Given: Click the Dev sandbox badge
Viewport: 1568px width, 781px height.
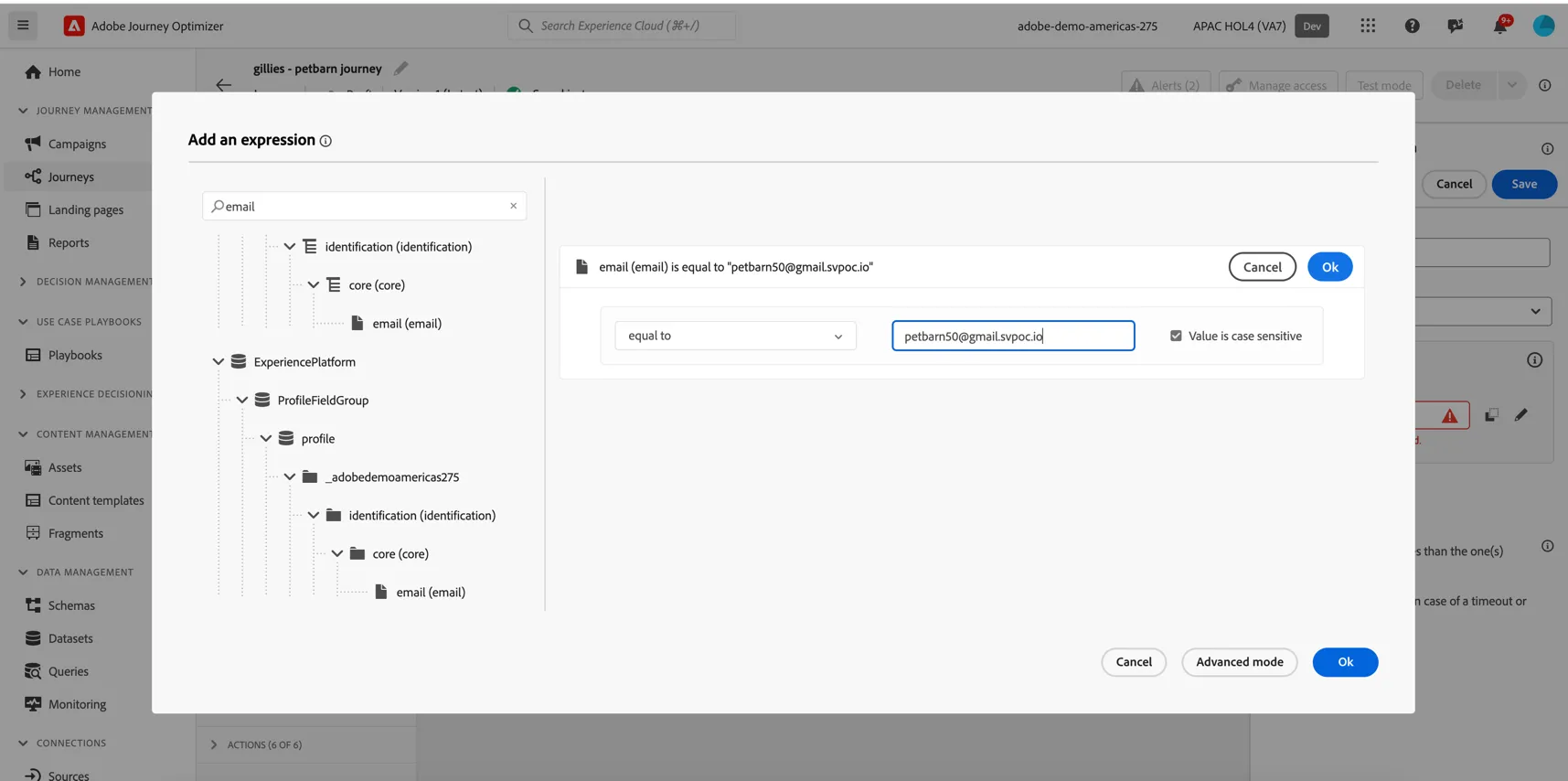Looking at the screenshot, I should [1312, 26].
